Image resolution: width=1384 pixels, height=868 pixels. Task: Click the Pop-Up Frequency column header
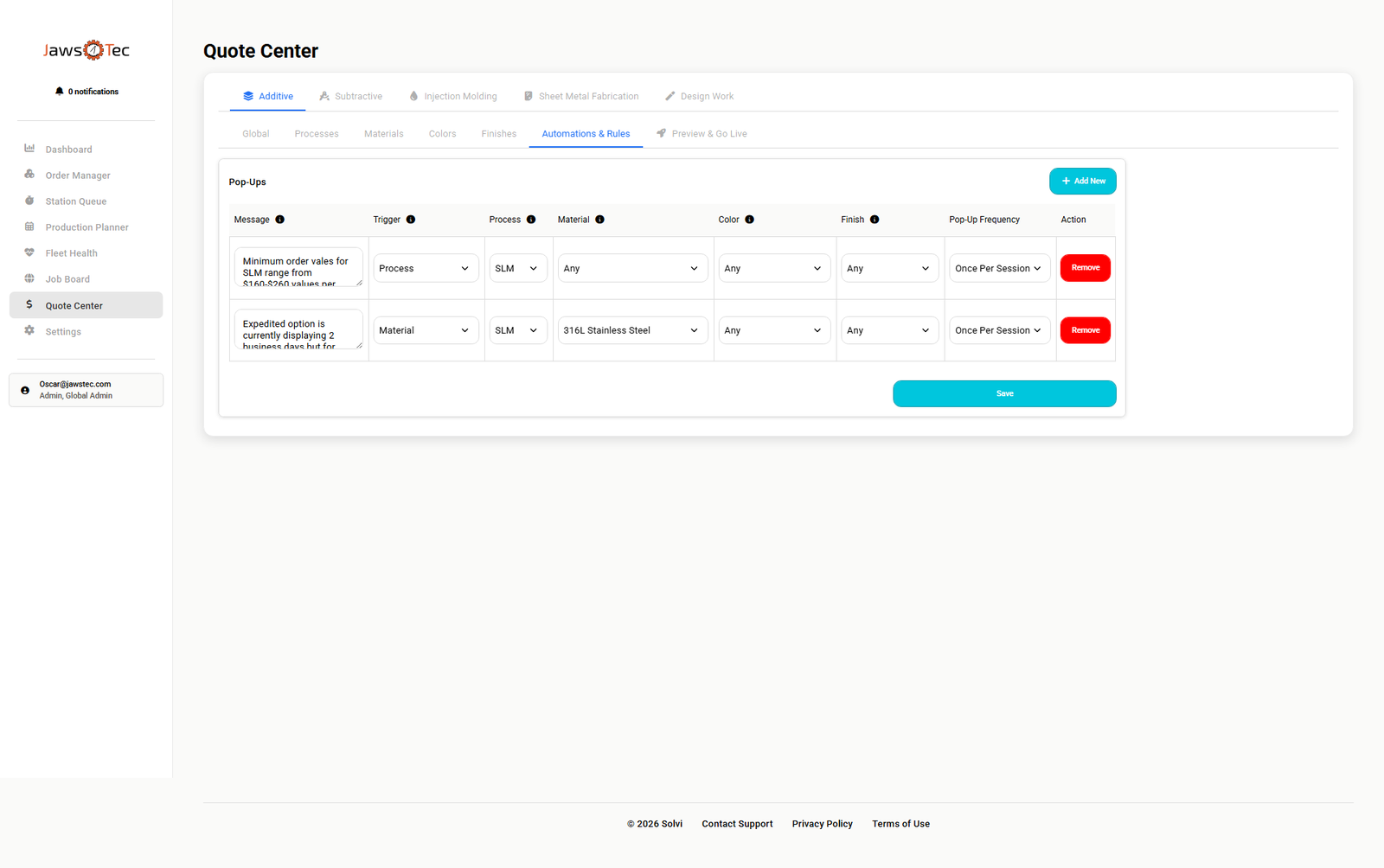pyautogui.click(x=984, y=220)
